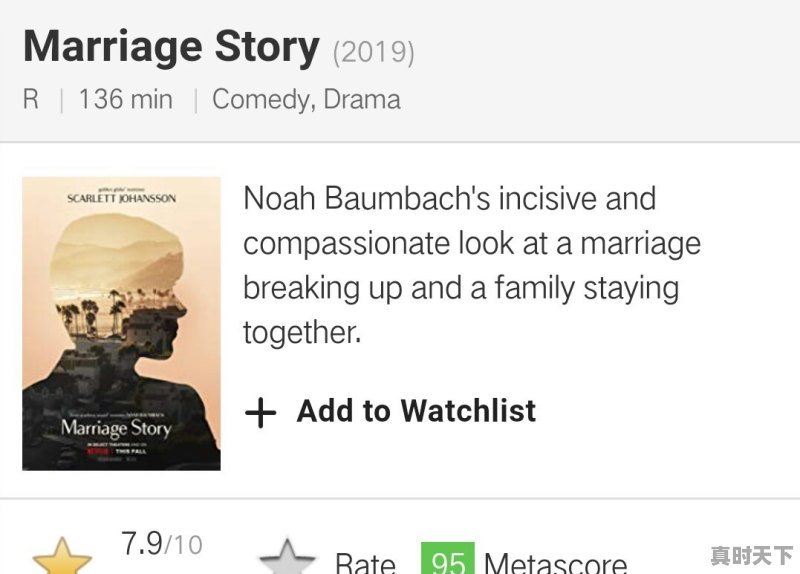This screenshot has height=574, width=800.
Task: Select the Rate label
Action: pos(365,563)
